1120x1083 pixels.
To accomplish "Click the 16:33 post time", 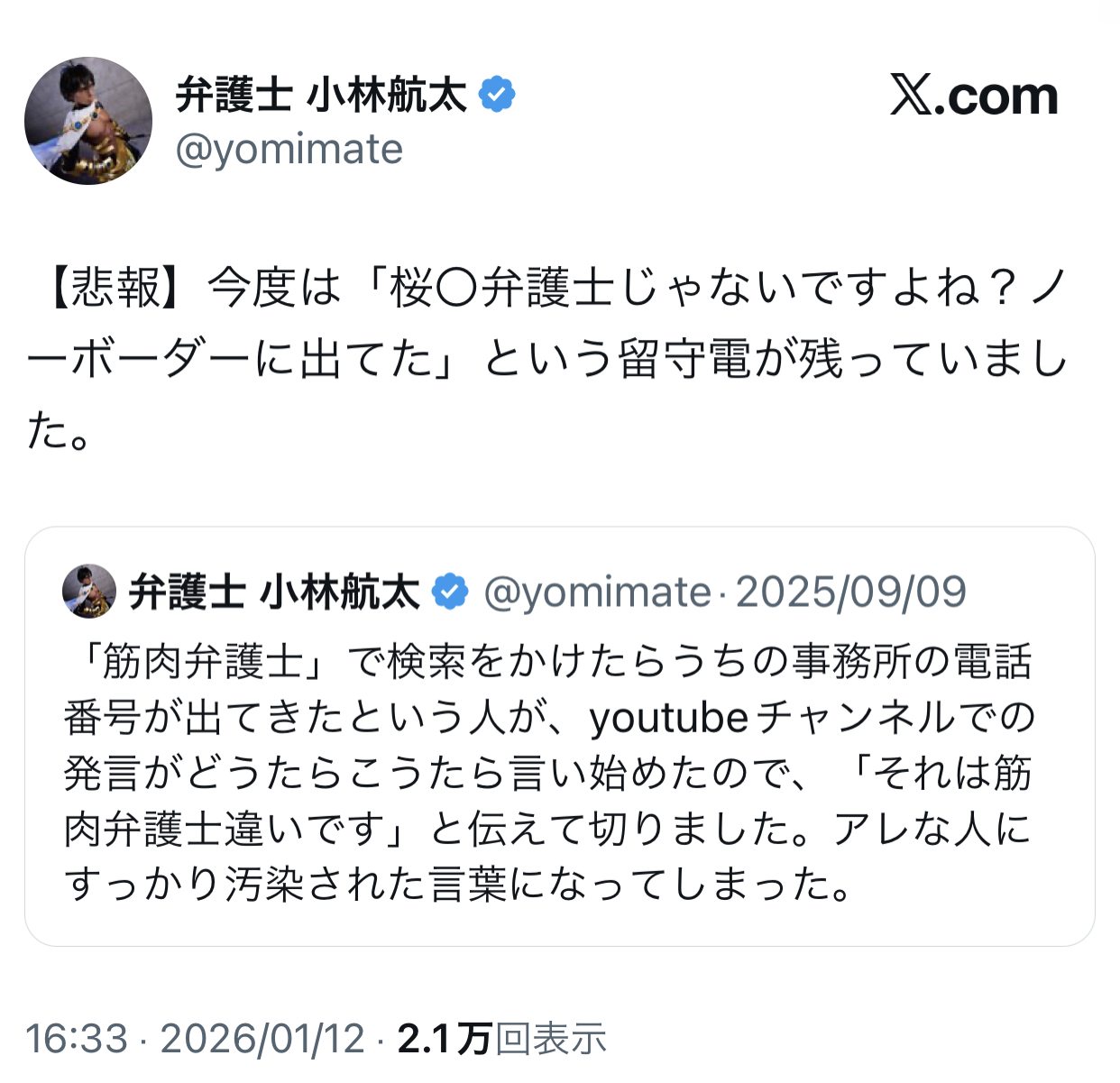I will pos(77,1039).
